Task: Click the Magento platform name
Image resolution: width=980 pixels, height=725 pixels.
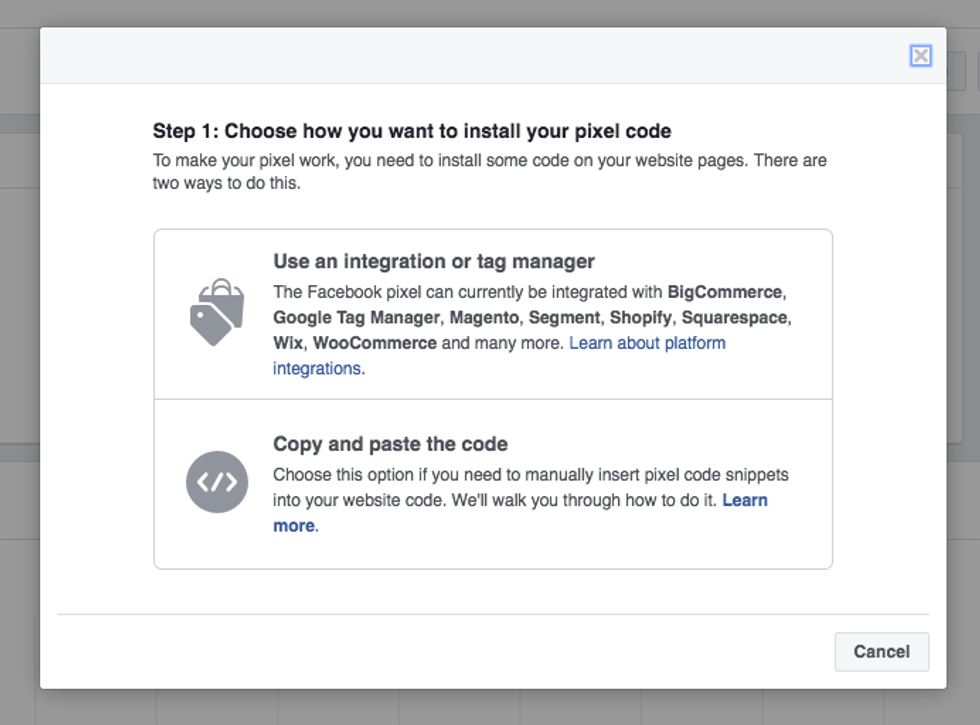Action: [484, 317]
